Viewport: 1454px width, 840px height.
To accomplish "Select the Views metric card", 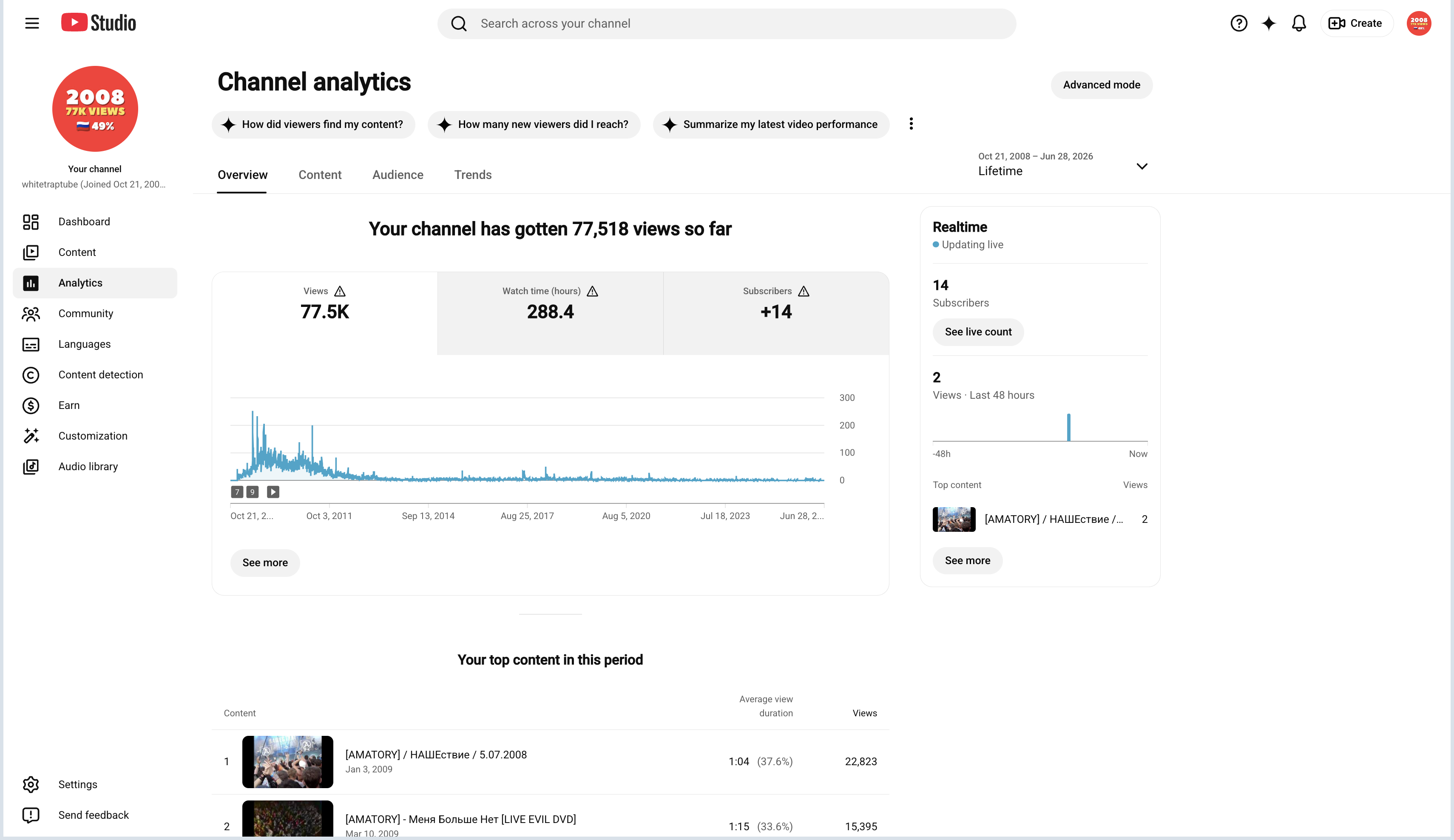I will 325,313.
